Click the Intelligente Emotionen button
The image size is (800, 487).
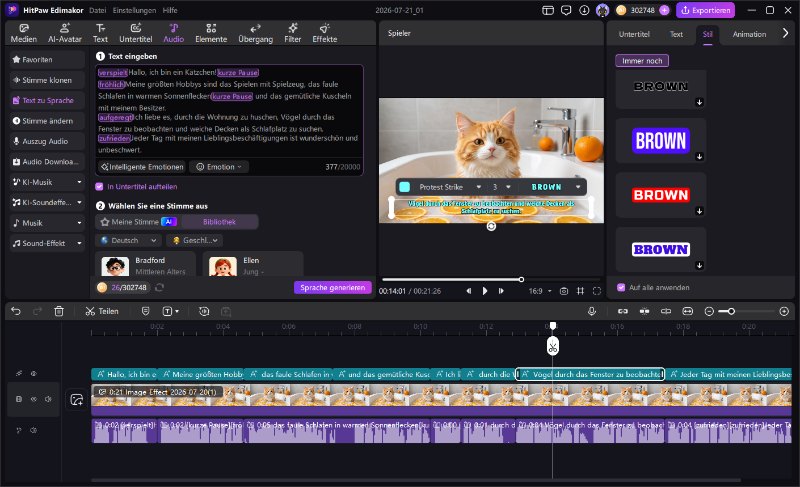[x=142, y=167]
